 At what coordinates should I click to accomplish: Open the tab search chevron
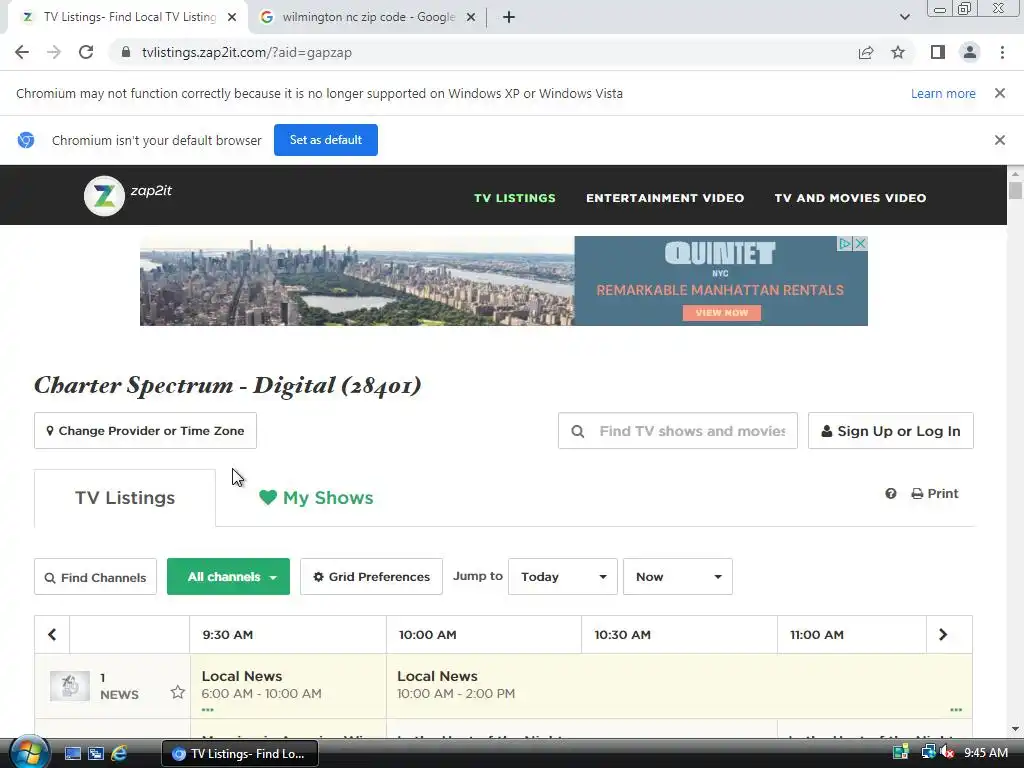coord(904,17)
